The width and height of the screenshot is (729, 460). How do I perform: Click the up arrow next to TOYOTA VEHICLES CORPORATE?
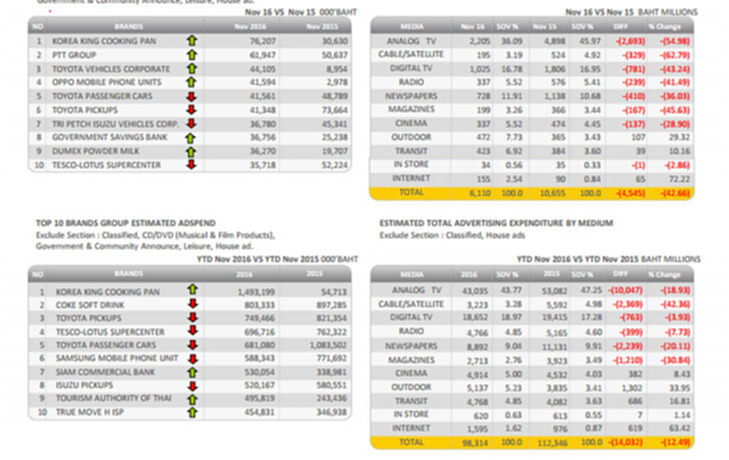pyautogui.click(x=192, y=69)
